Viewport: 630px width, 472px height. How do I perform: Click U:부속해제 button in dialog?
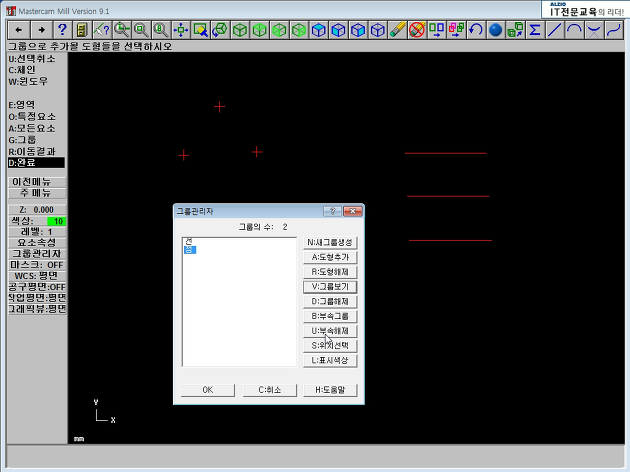[330, 331]
